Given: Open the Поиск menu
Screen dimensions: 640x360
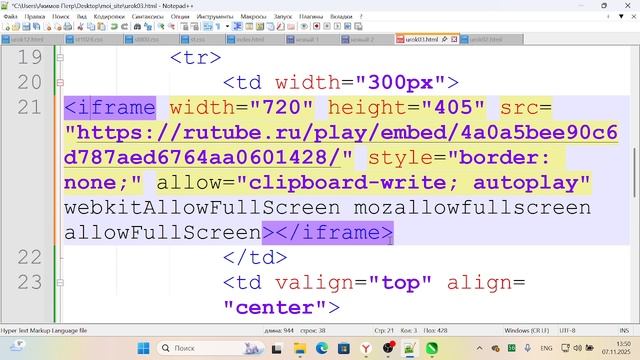Looking at the screenshot, I should coord(61,16).
